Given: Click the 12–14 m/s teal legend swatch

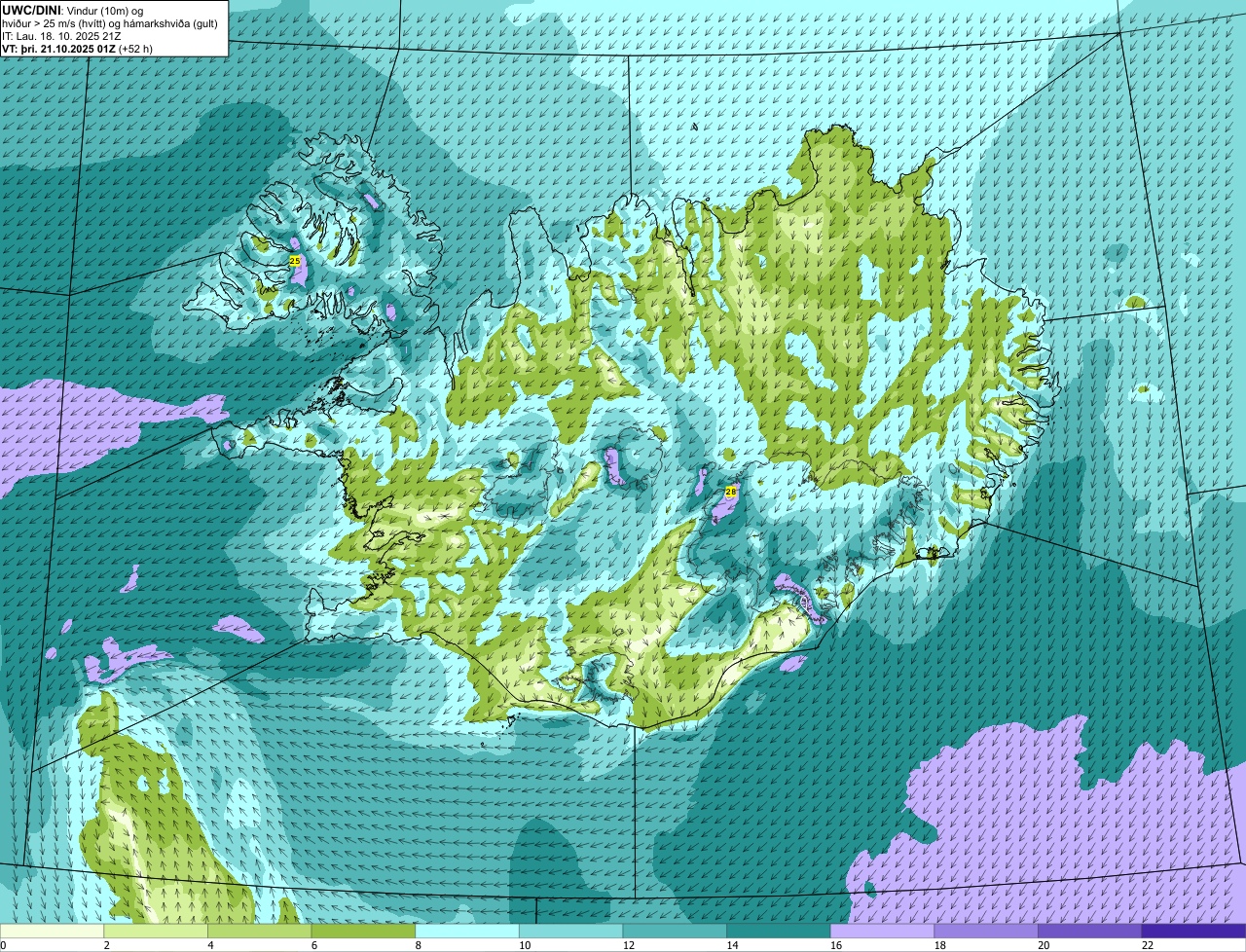Looking at the screenshot, I should pos(675,932).
